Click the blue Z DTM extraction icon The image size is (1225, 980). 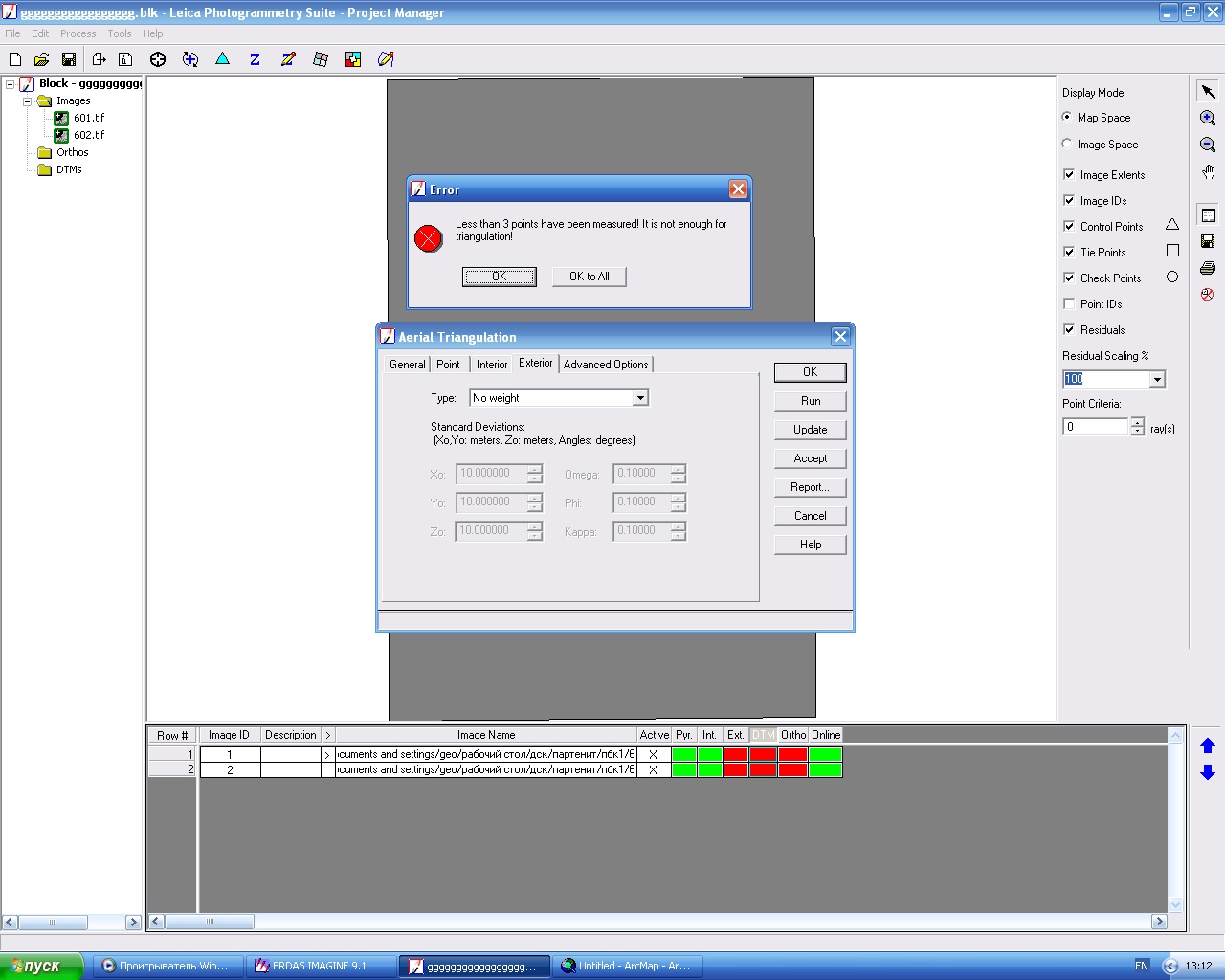tap(255, 59)
